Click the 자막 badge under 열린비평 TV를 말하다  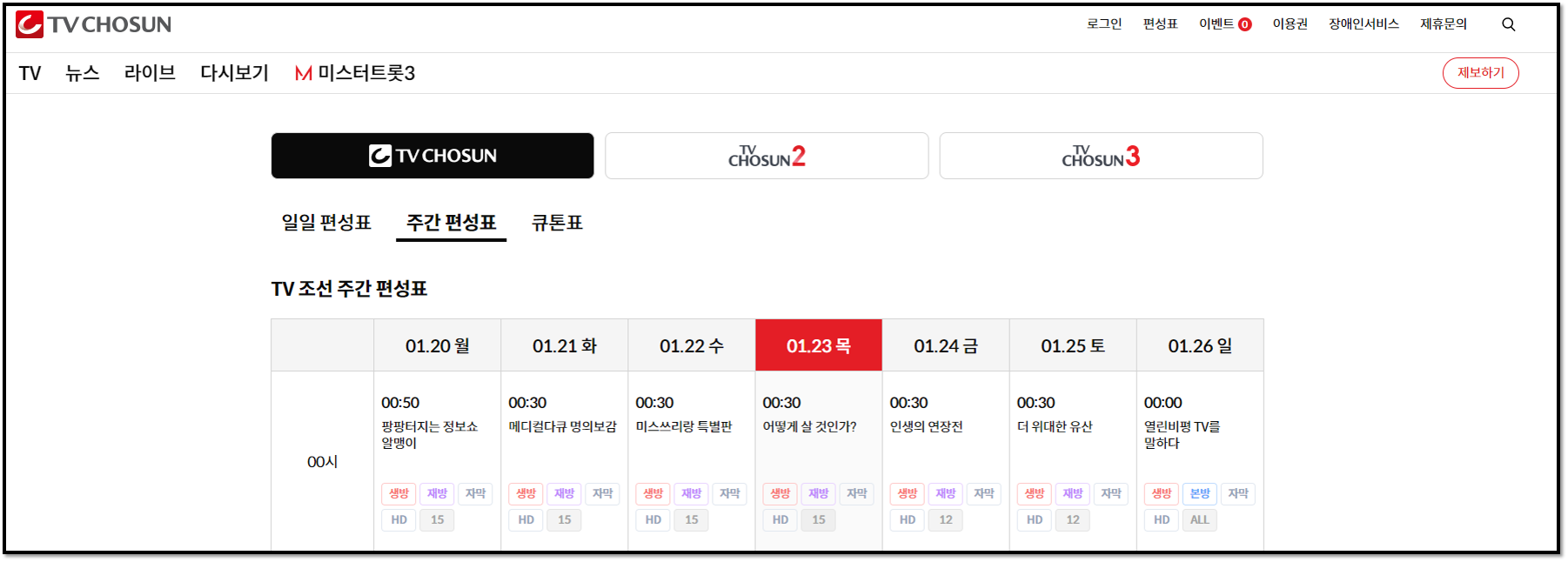click(x=1237, y=493)
